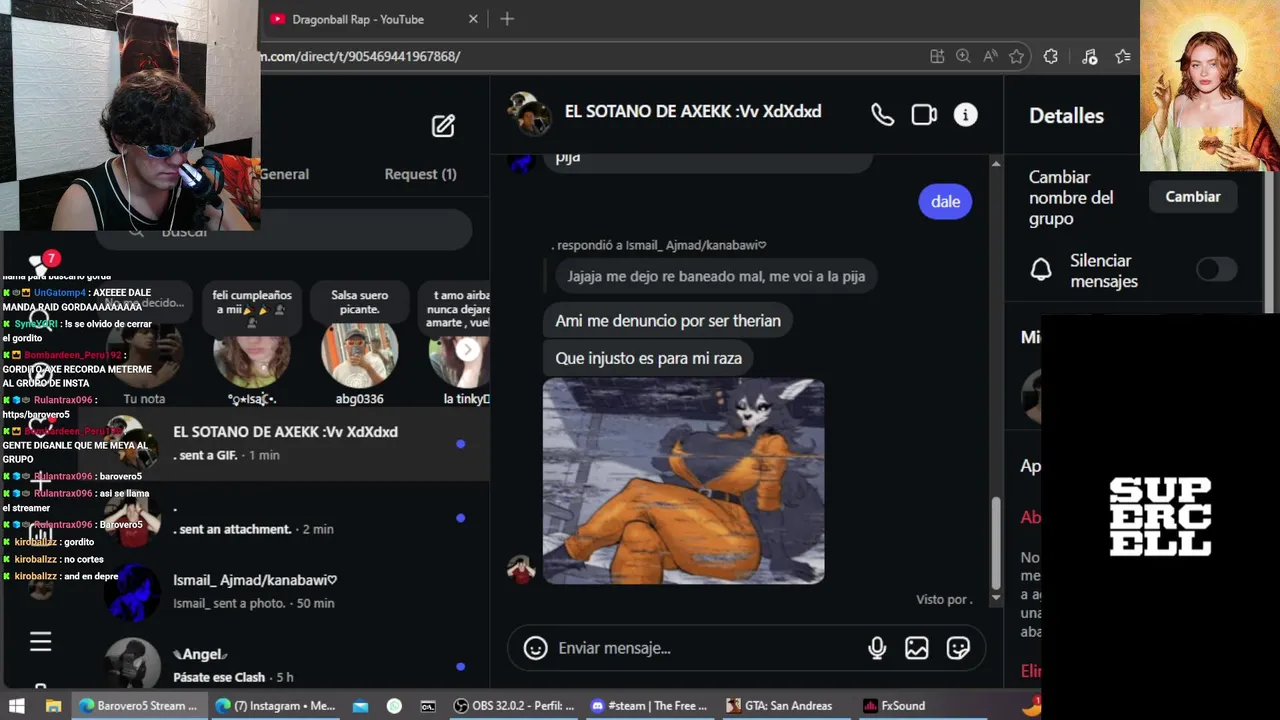
Task: Open the furry GIF in the chat
Action: [x=684, y=481]
